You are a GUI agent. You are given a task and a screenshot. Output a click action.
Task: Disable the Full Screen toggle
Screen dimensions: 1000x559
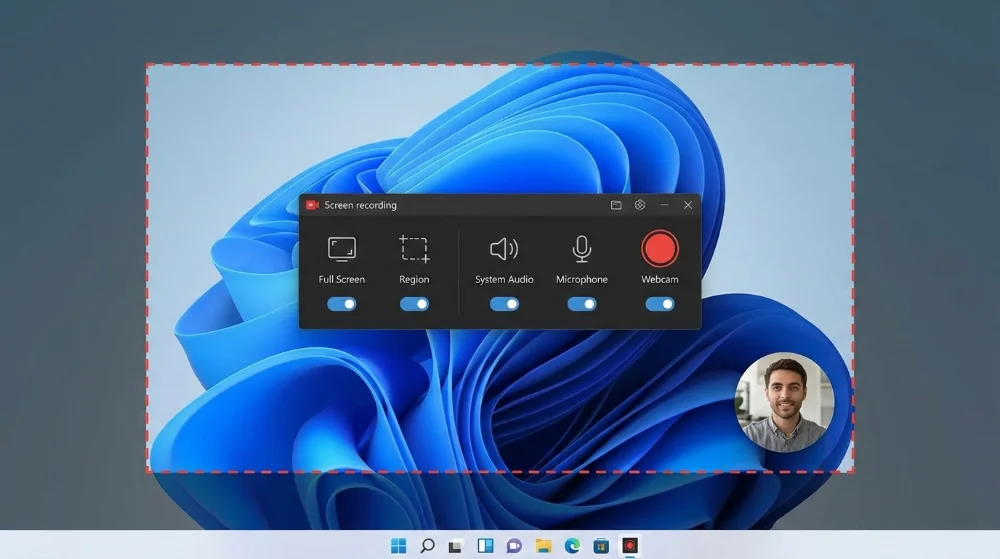point(342,304)
